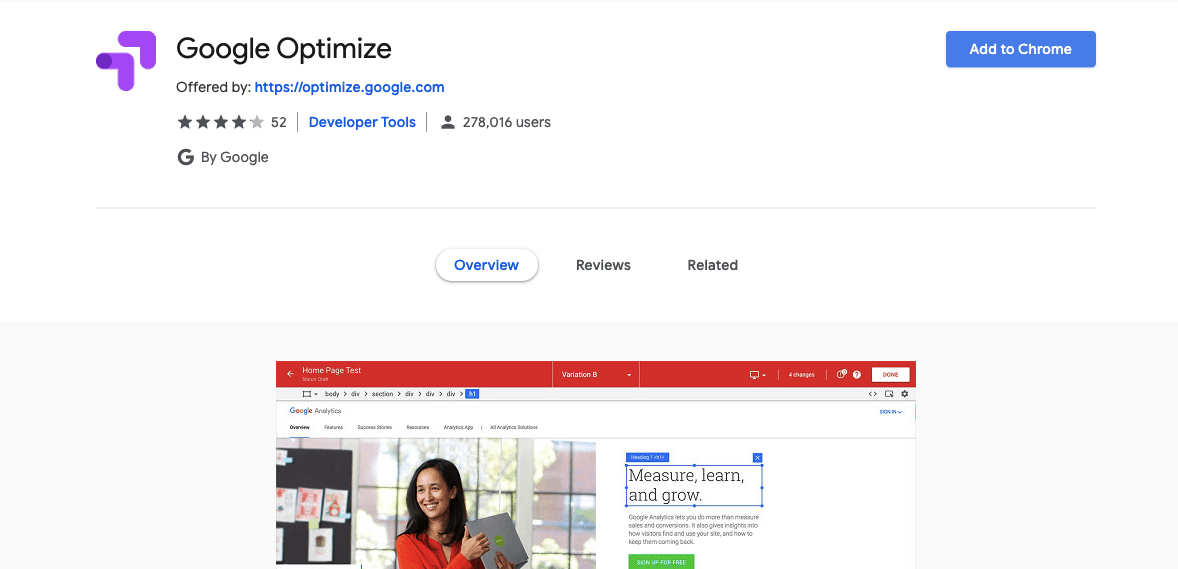Expand the SIGN IN dropdown in preview

pyautogui.click(x=891, y=412)
